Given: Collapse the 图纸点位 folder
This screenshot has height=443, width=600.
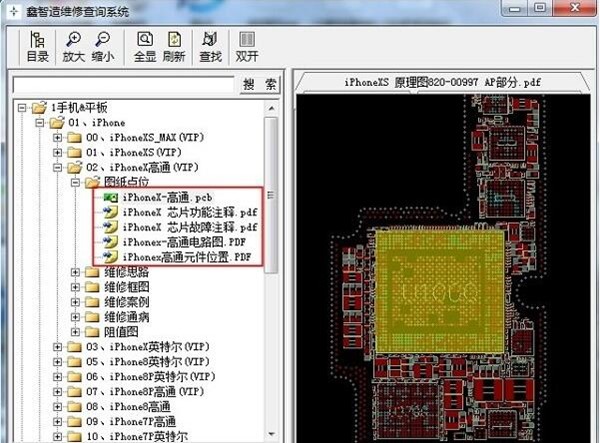Looking at the screenshot, I should coord(76,182).
